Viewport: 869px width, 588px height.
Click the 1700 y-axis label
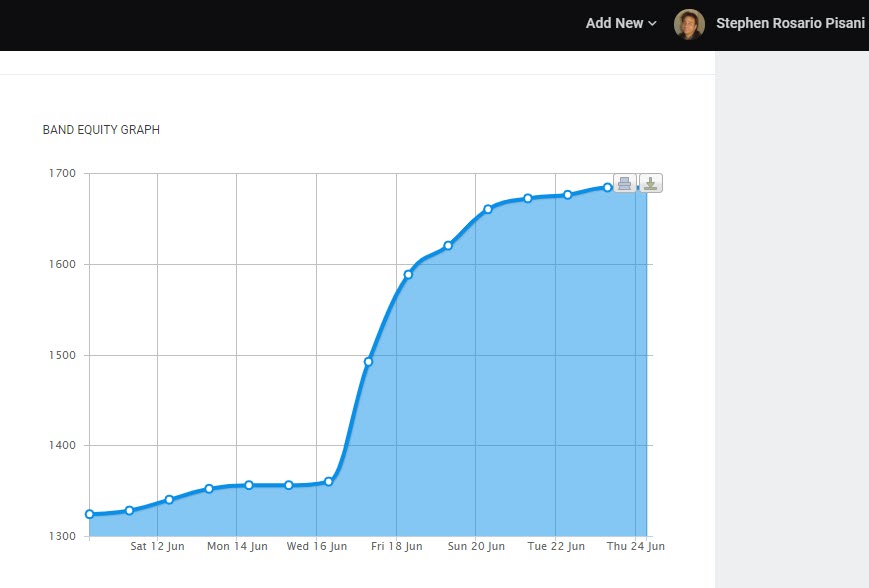pos(62,174)
